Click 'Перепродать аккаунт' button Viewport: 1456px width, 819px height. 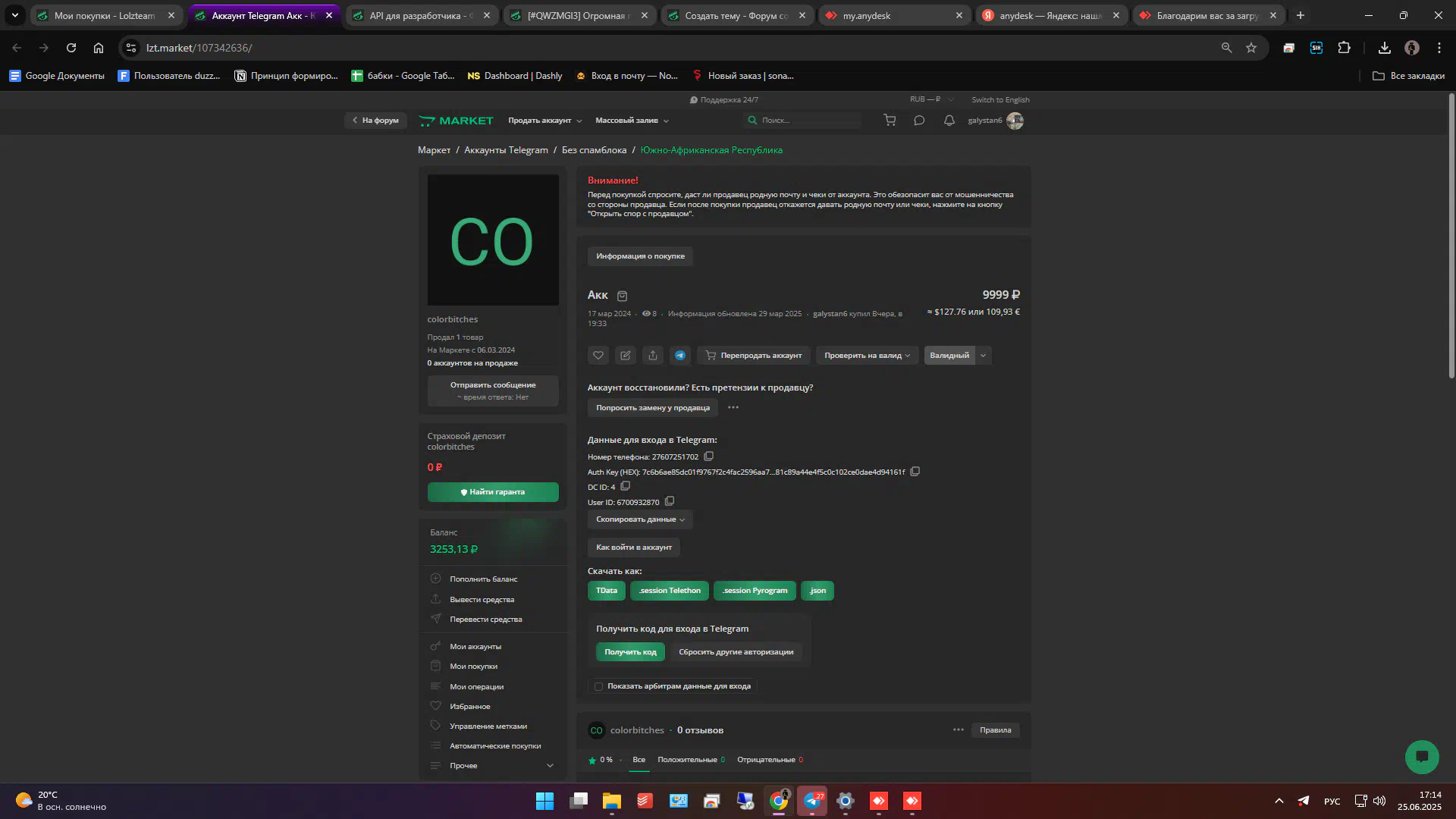[x=754, y=355]
